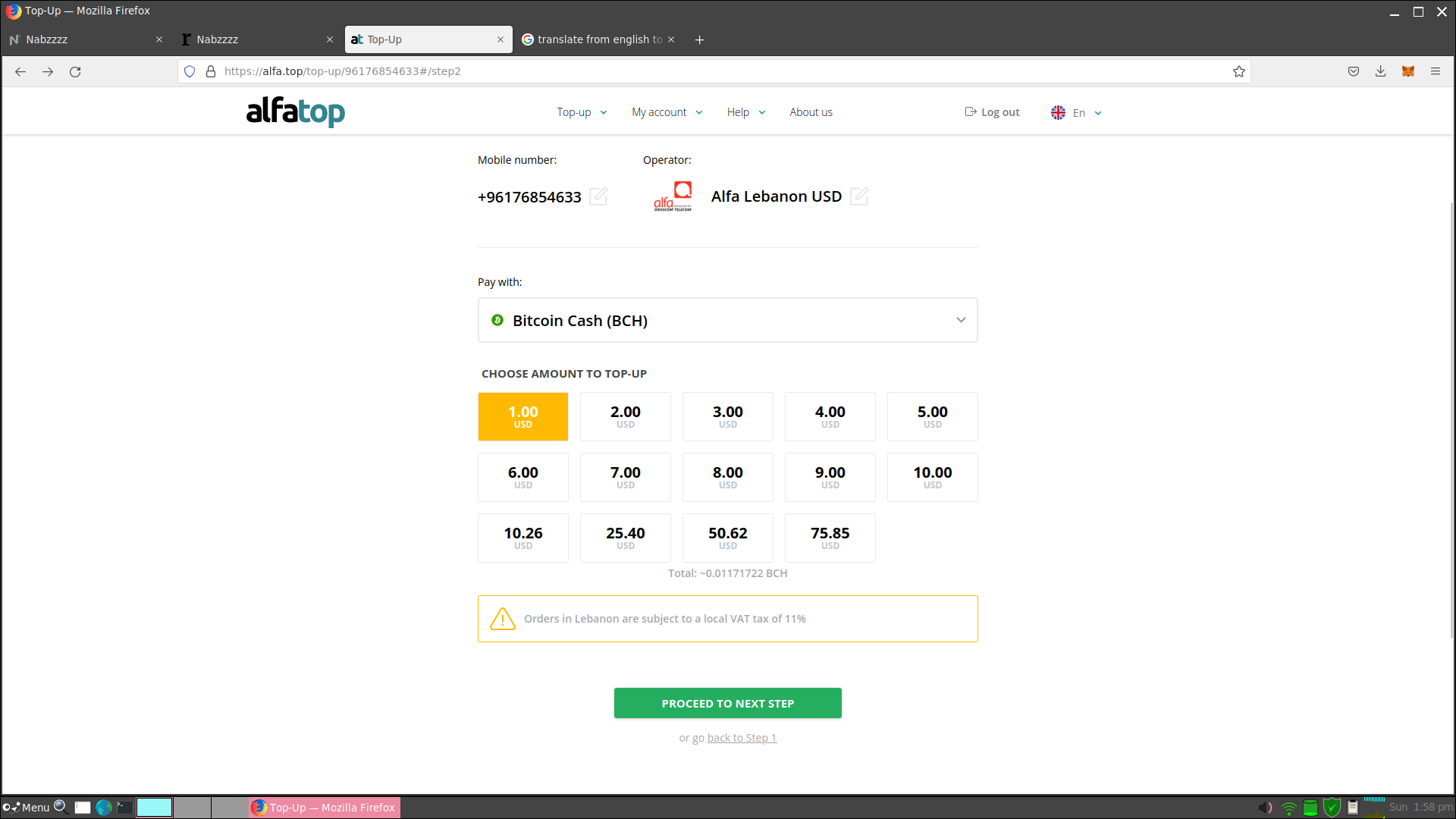Log out of the alfatop account
Screen dimensions: 1456x819
tap(992, 112)
